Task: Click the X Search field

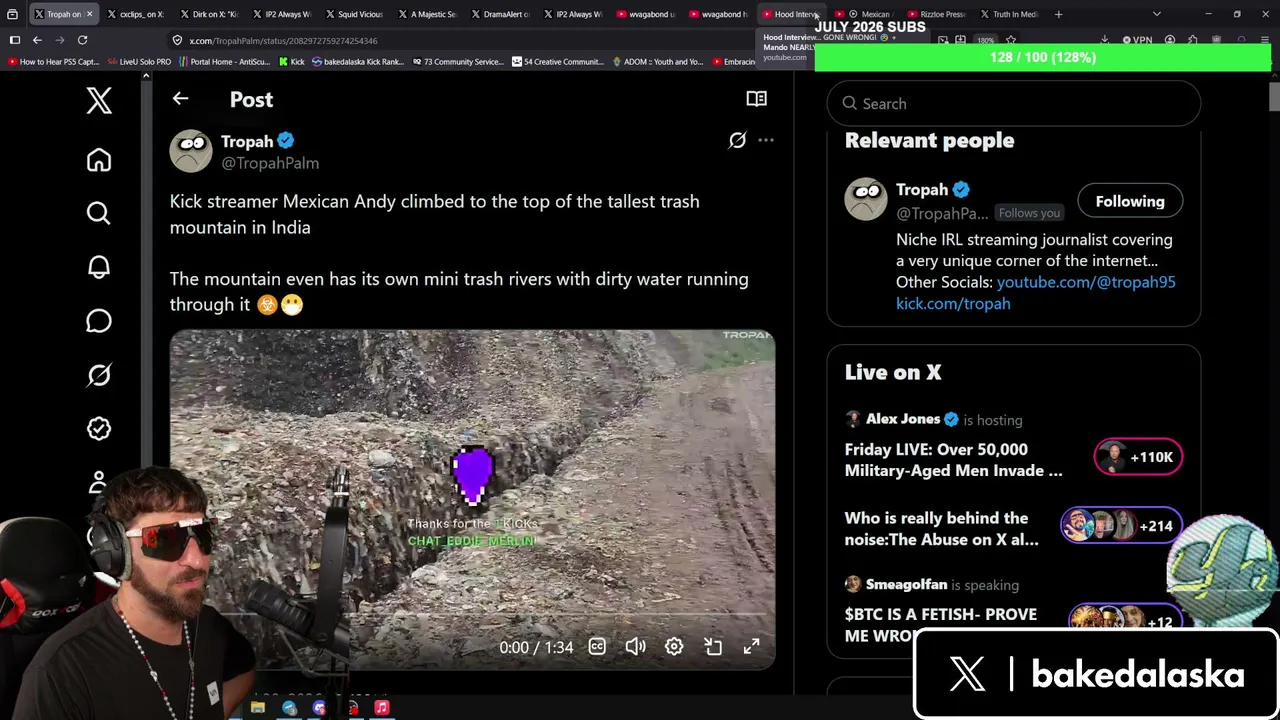Action: pyautogui.click(x=1013, y=103)
